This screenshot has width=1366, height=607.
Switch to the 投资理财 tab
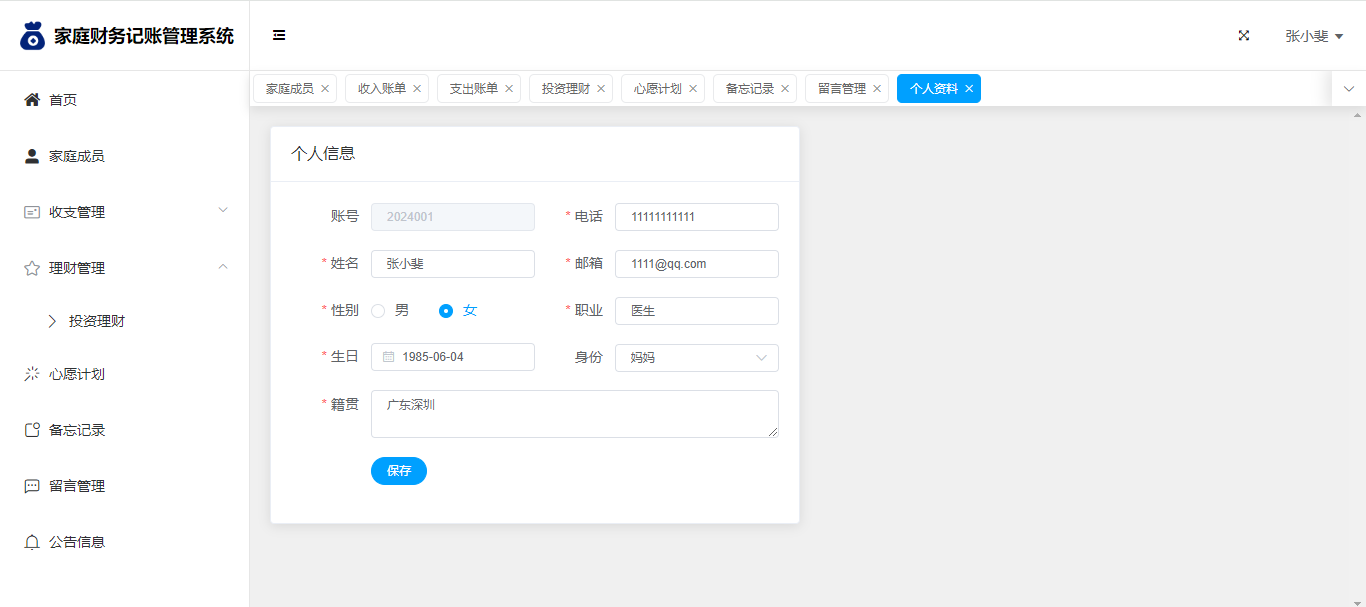(x=566, y=89)
